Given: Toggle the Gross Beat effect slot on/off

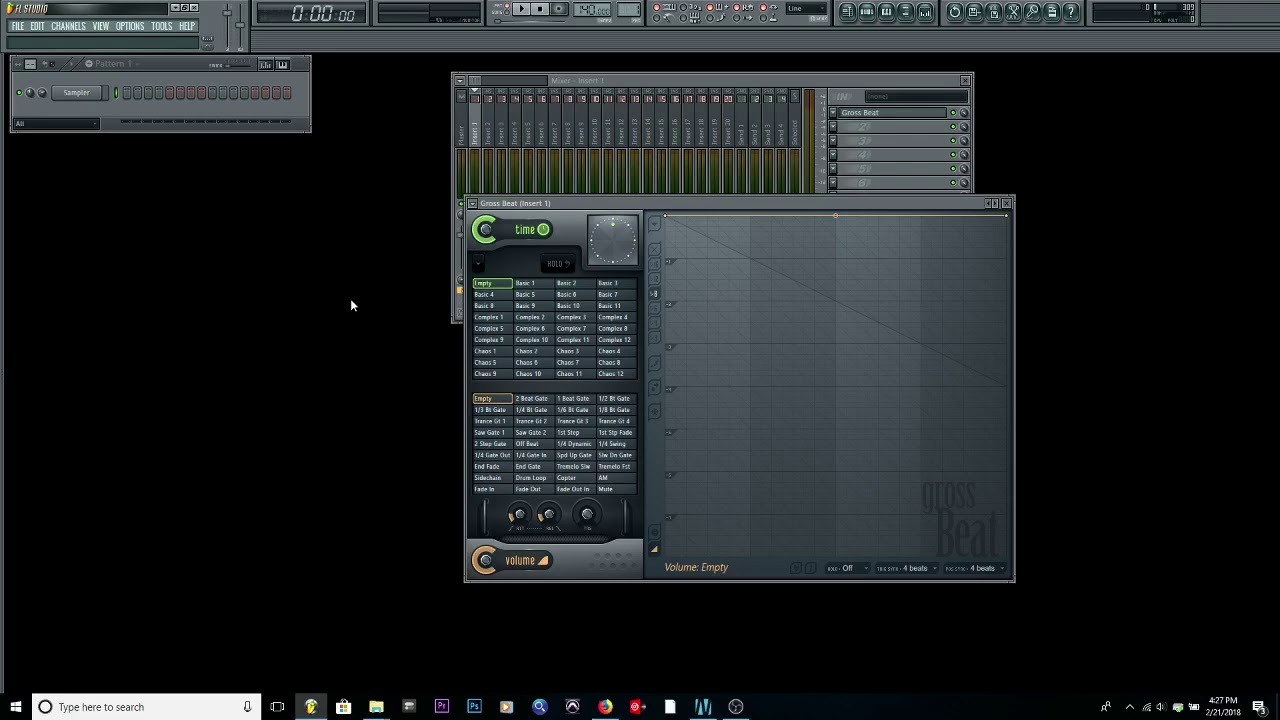Looking at the screenshot, I should [x=952, y=113].
